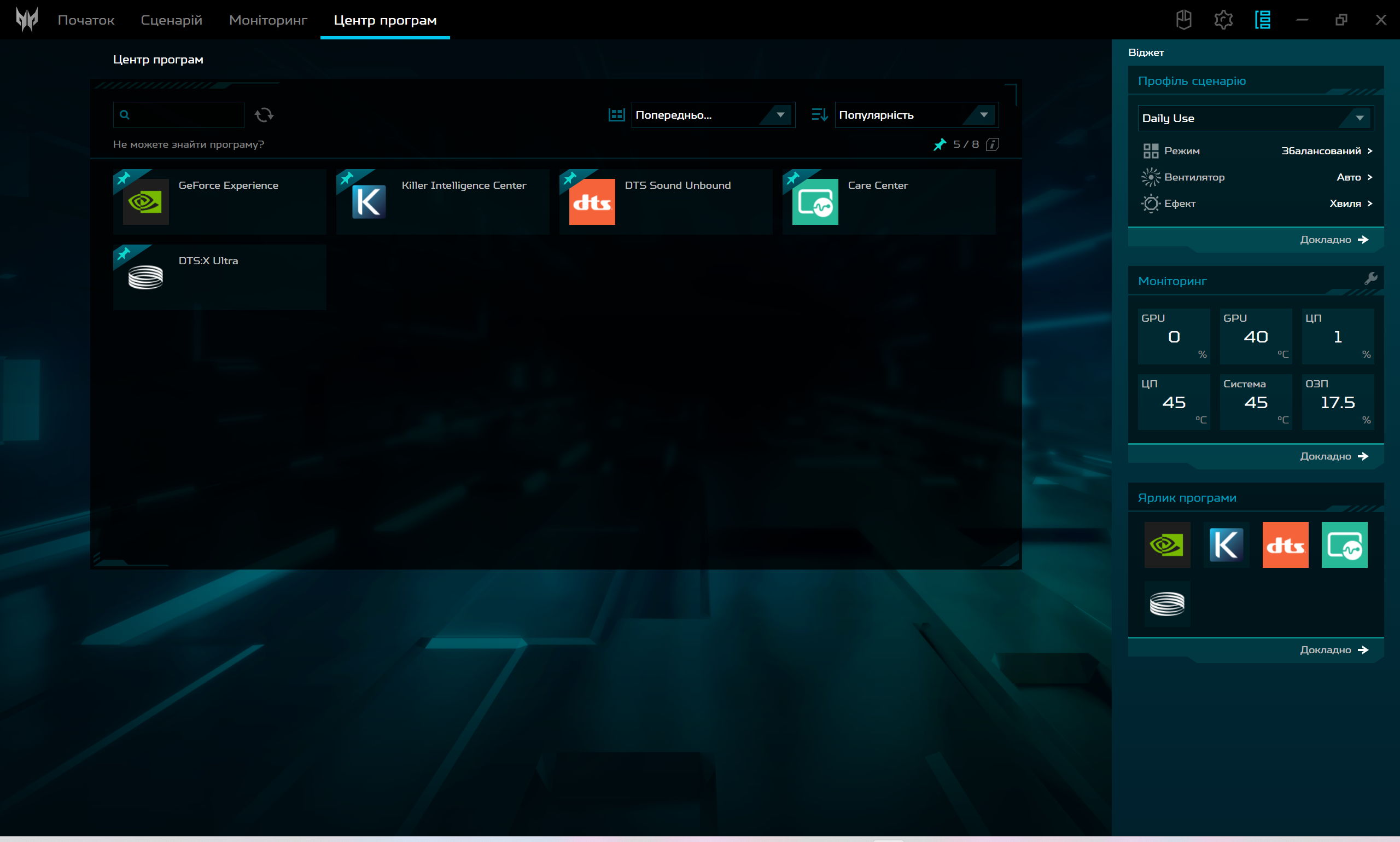Switch to the Моніторинг tab
This screenshot has width=1400, height=842.
point(267,20)
